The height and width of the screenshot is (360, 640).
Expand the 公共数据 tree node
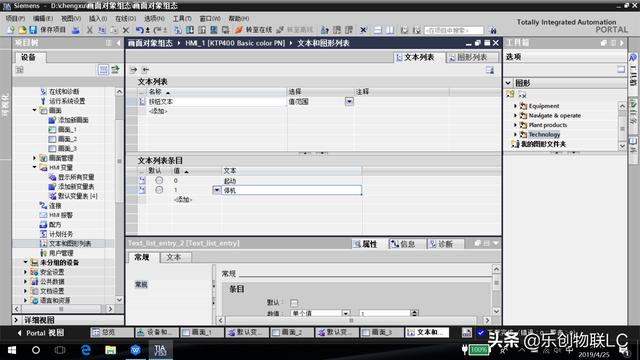25,282
